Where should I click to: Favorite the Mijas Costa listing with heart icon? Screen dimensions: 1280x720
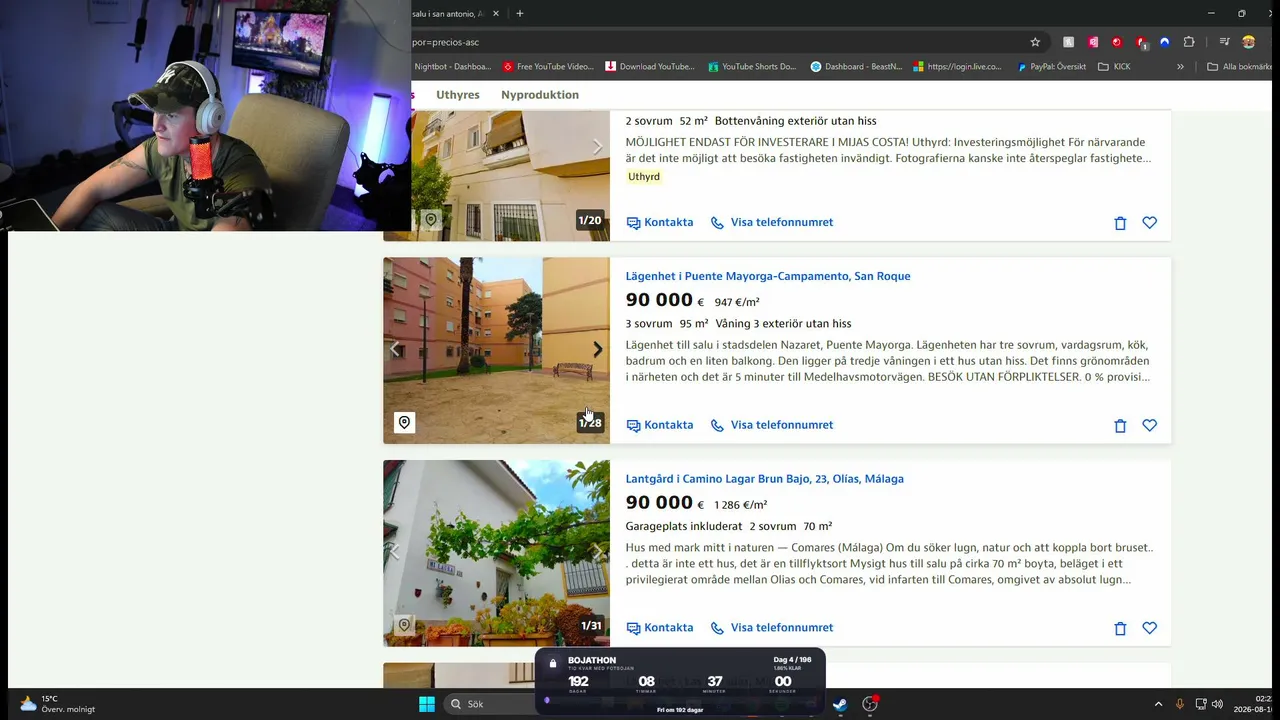tap(1149, 223)
